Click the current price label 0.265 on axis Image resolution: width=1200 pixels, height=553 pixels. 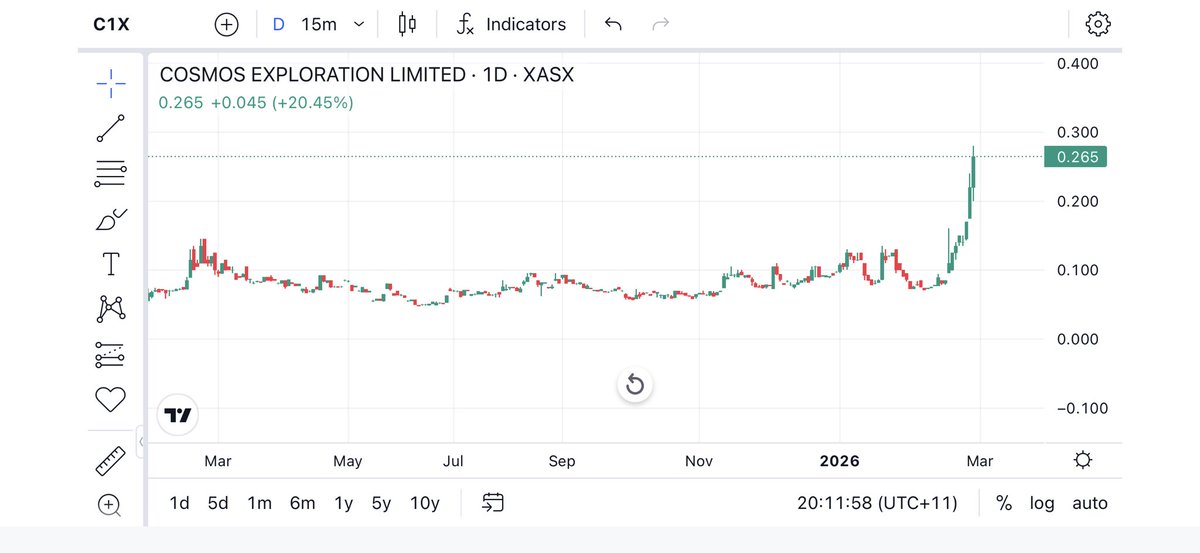pyautogui.click(x=1075, y=157)
